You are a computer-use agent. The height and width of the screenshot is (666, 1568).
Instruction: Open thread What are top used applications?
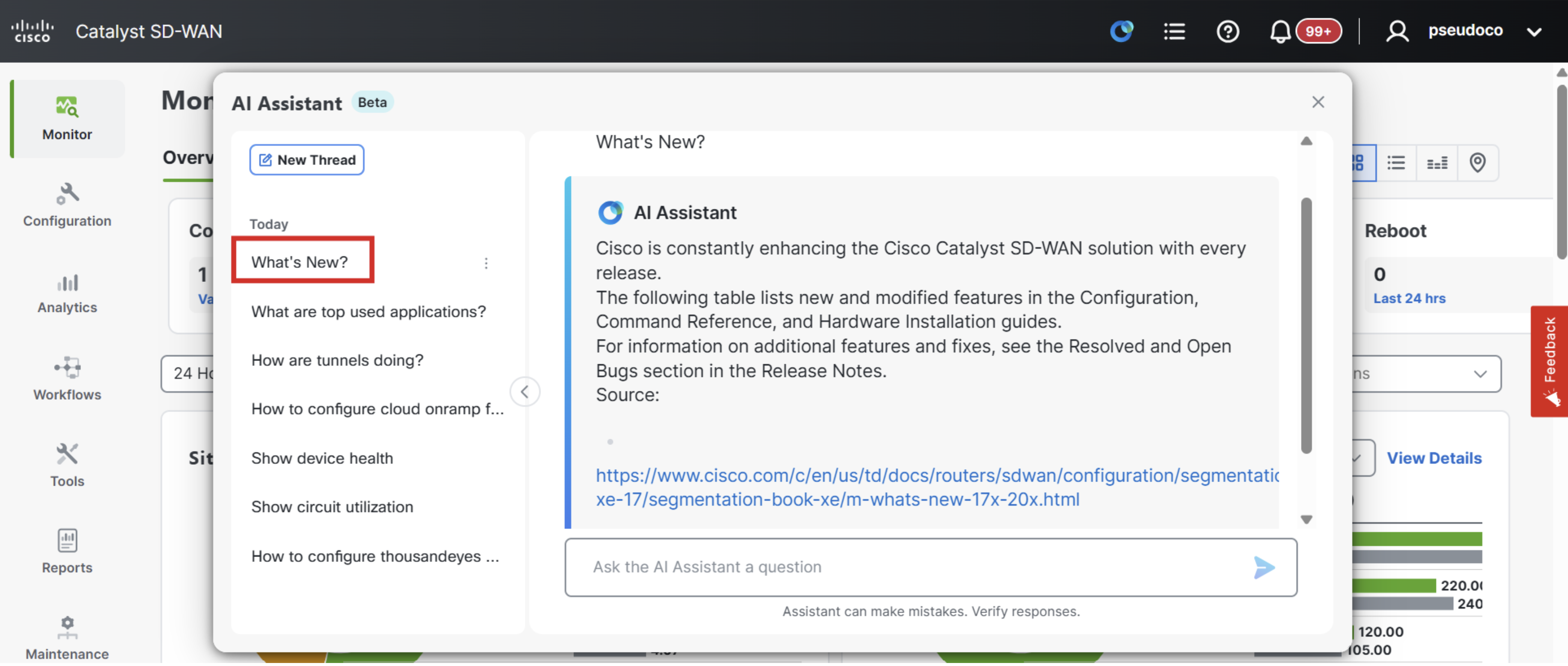(x=368, y=312)
